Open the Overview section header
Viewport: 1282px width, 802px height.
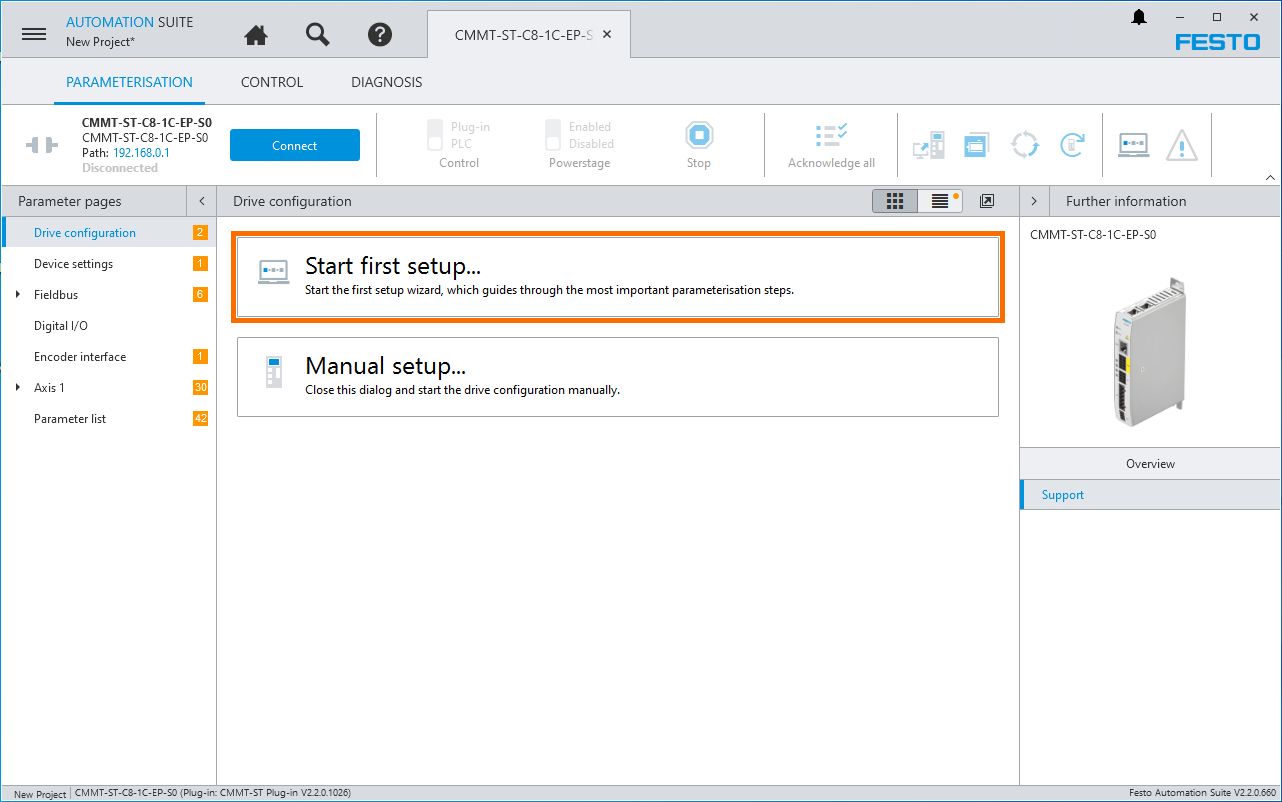pos(1150,464)
